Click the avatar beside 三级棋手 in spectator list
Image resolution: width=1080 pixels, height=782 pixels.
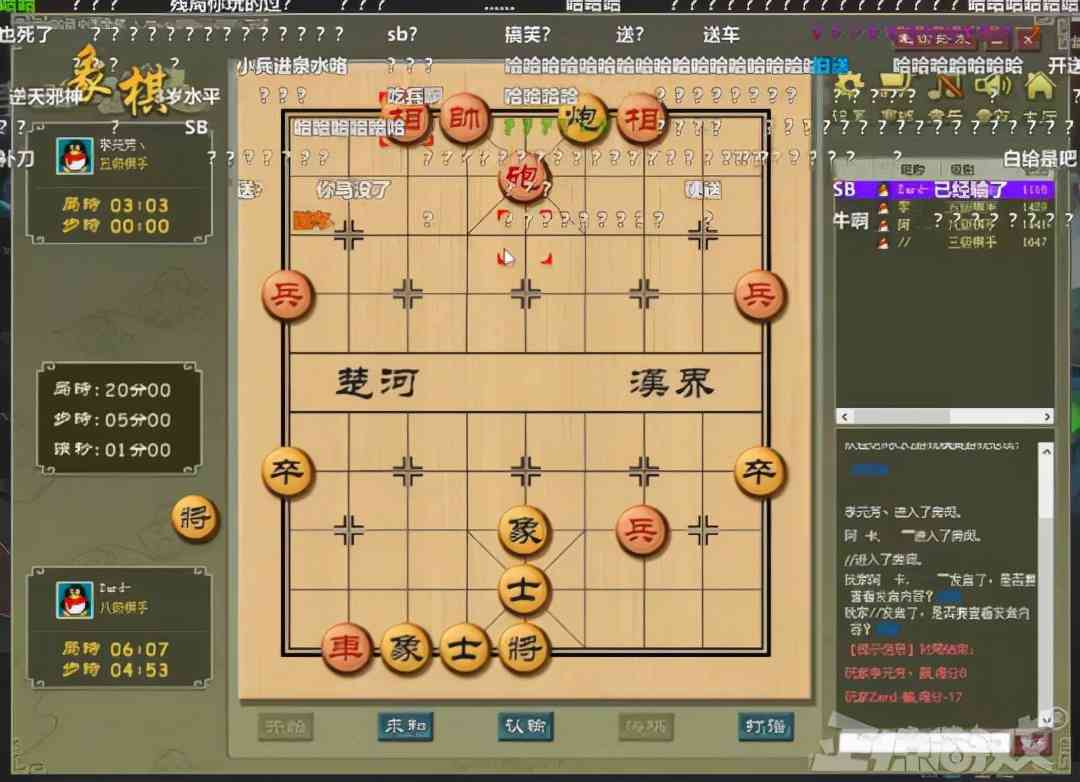883,240
